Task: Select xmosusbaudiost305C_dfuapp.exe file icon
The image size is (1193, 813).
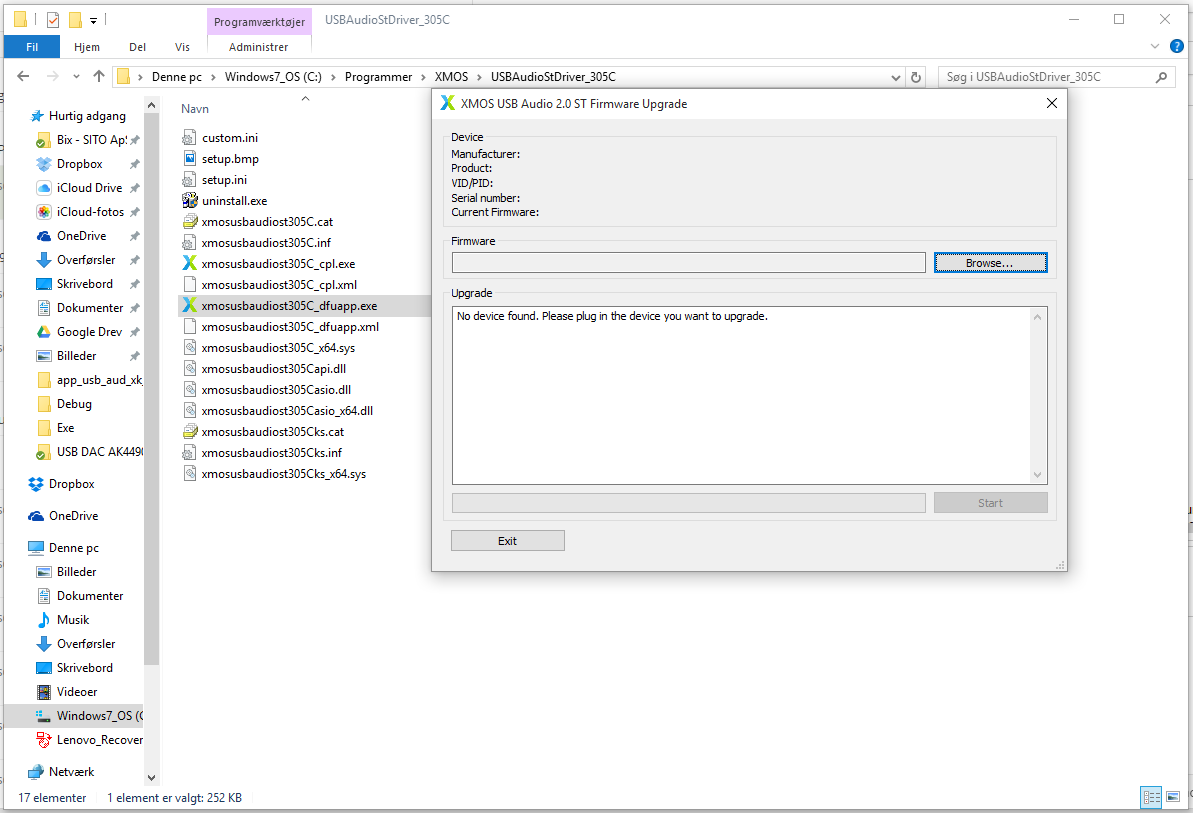Action: pos(189,306)
